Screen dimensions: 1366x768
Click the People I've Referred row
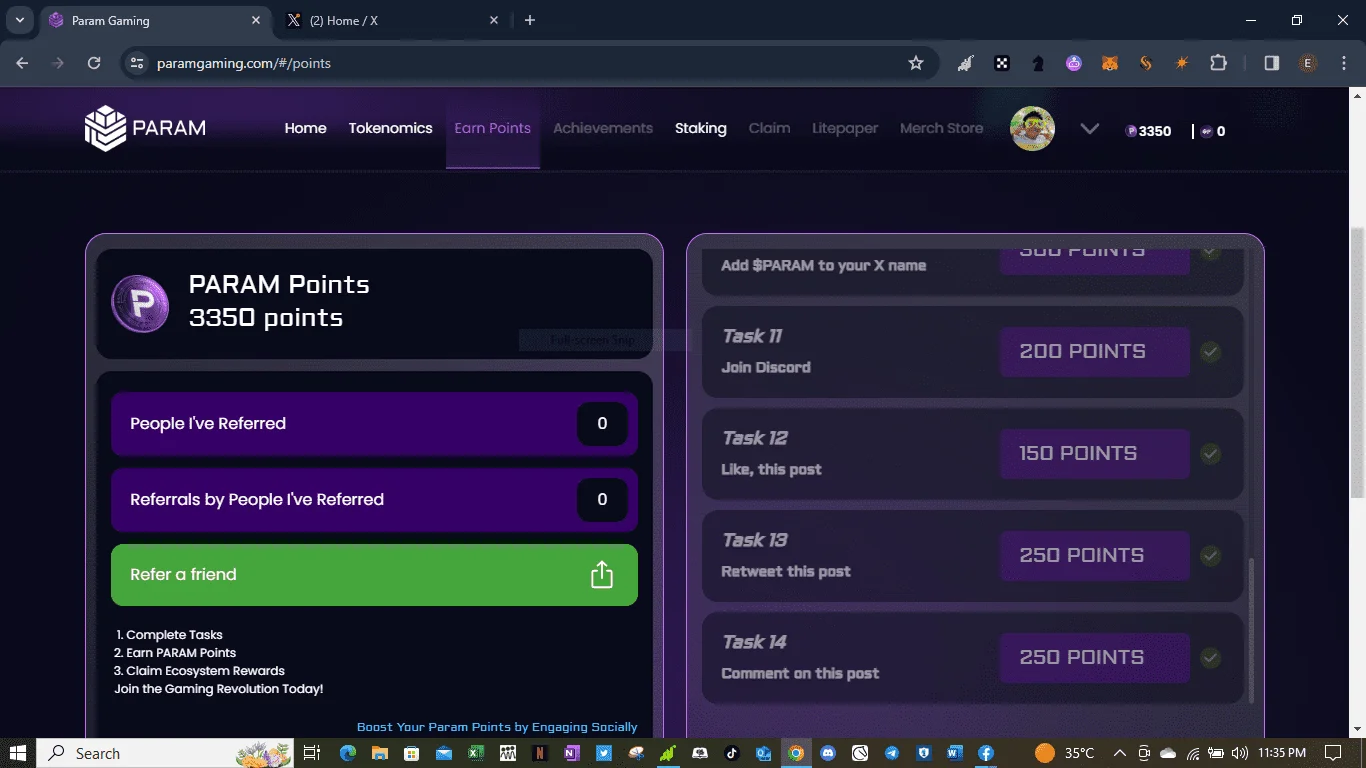[x=374, y=424]
